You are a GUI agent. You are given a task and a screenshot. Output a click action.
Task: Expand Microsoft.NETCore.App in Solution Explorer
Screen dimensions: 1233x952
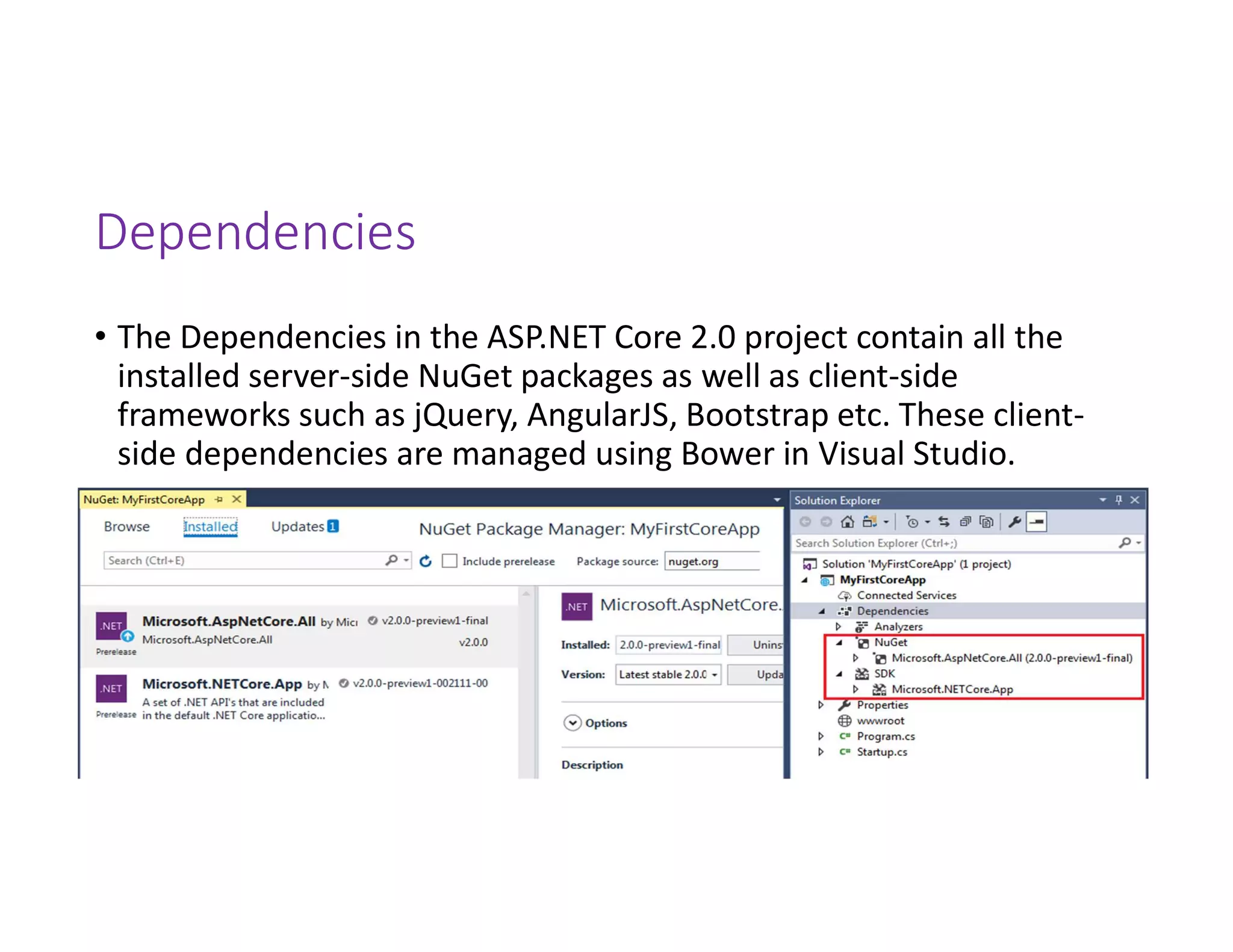[856, 689]
